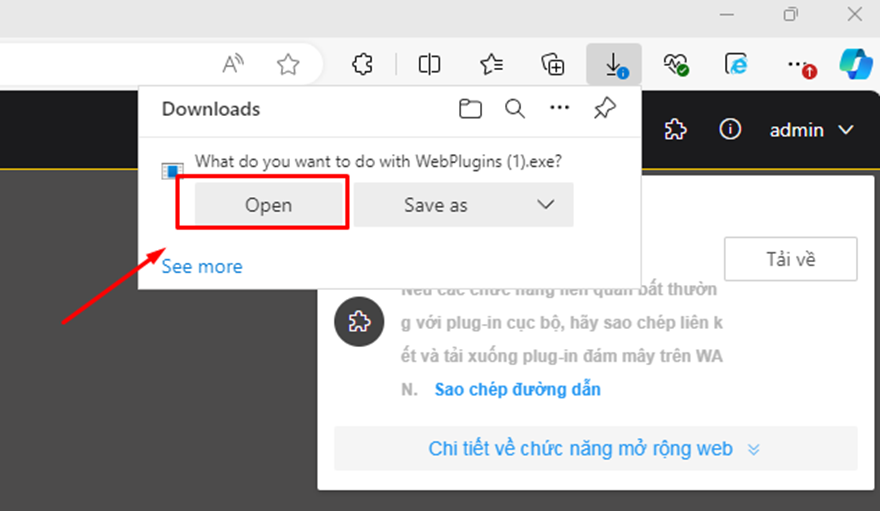Click Sao chép đường dẫn link
Screen dimensions: 880x511
[517, 389]
